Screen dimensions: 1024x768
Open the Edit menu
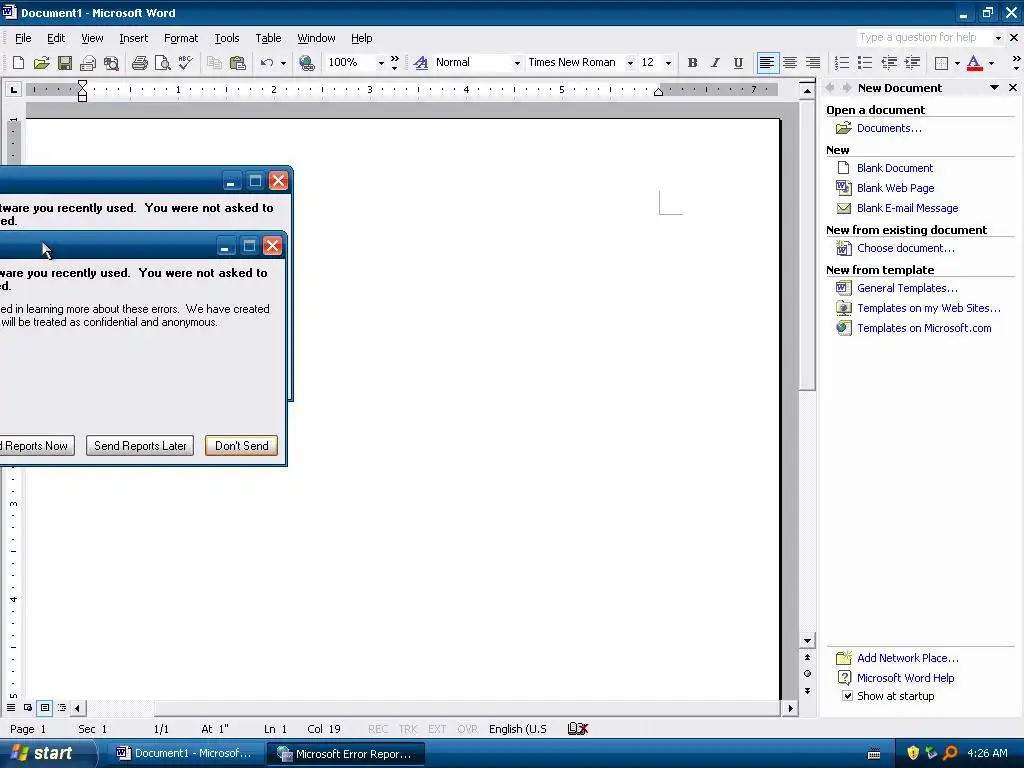coord(56,38)
